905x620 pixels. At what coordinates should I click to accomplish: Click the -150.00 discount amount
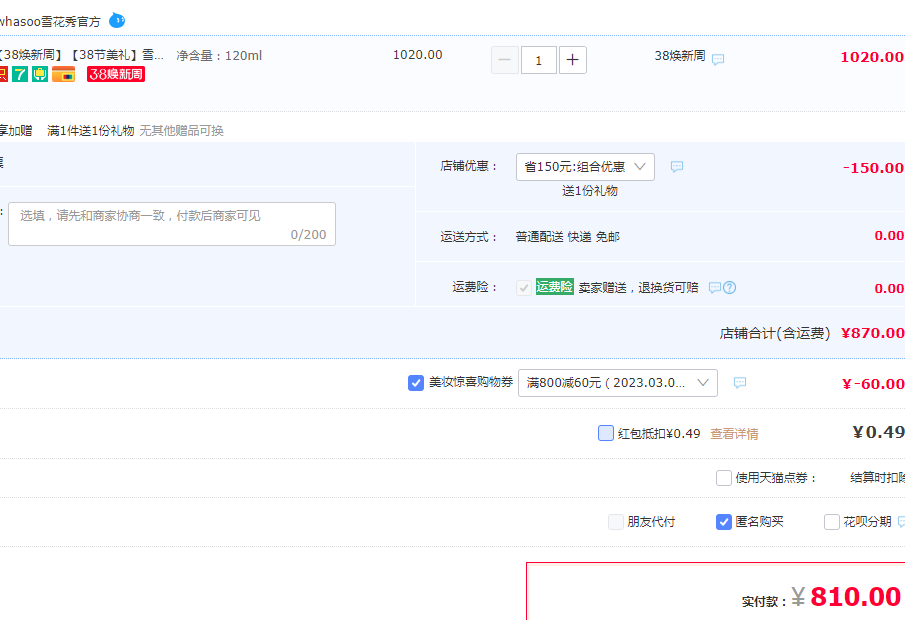(873, 168)
